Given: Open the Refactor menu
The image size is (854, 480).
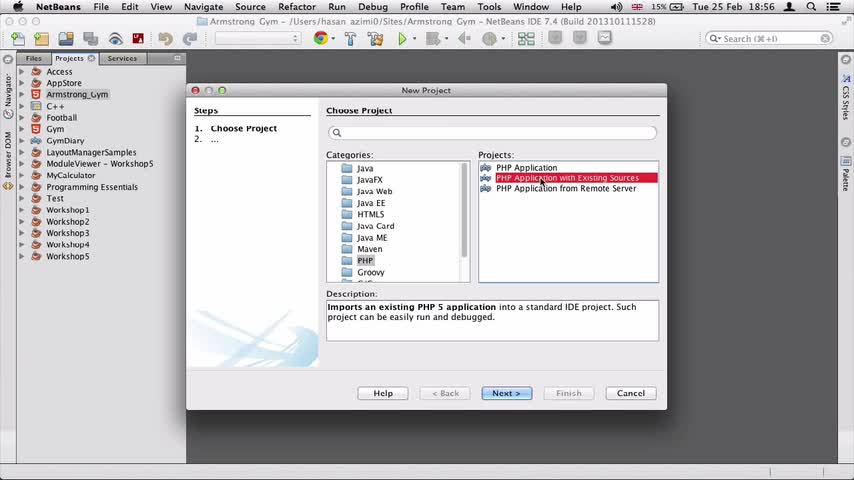Looking at the screenshot, I should [297, 7].
